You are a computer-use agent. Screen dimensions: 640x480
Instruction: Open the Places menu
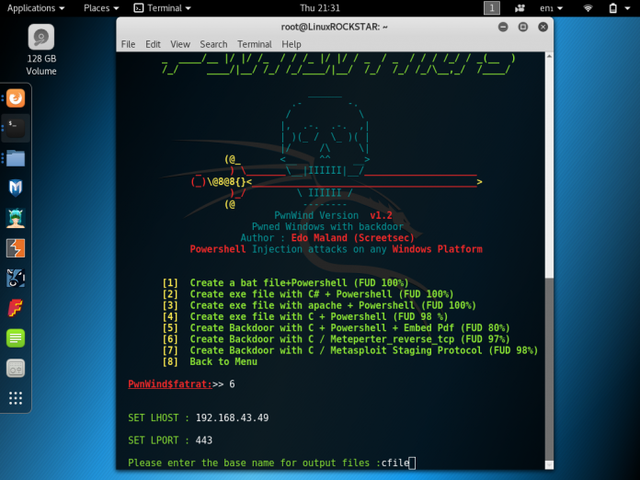[x=101, y=8]
